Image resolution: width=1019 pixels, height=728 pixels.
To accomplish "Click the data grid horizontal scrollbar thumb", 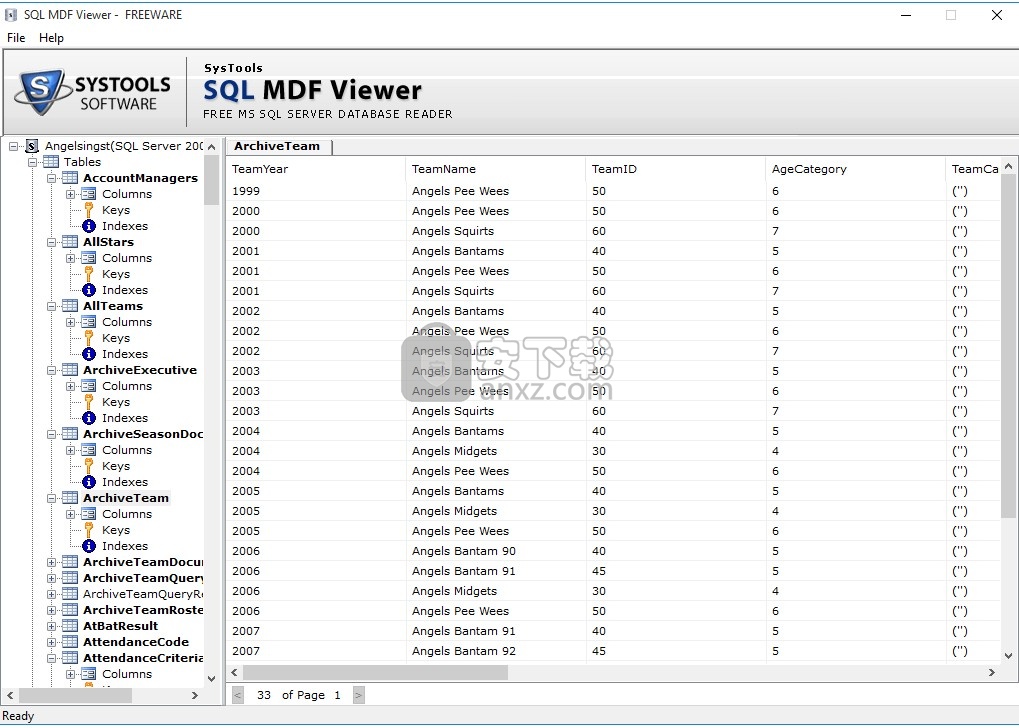I will 376,673.
